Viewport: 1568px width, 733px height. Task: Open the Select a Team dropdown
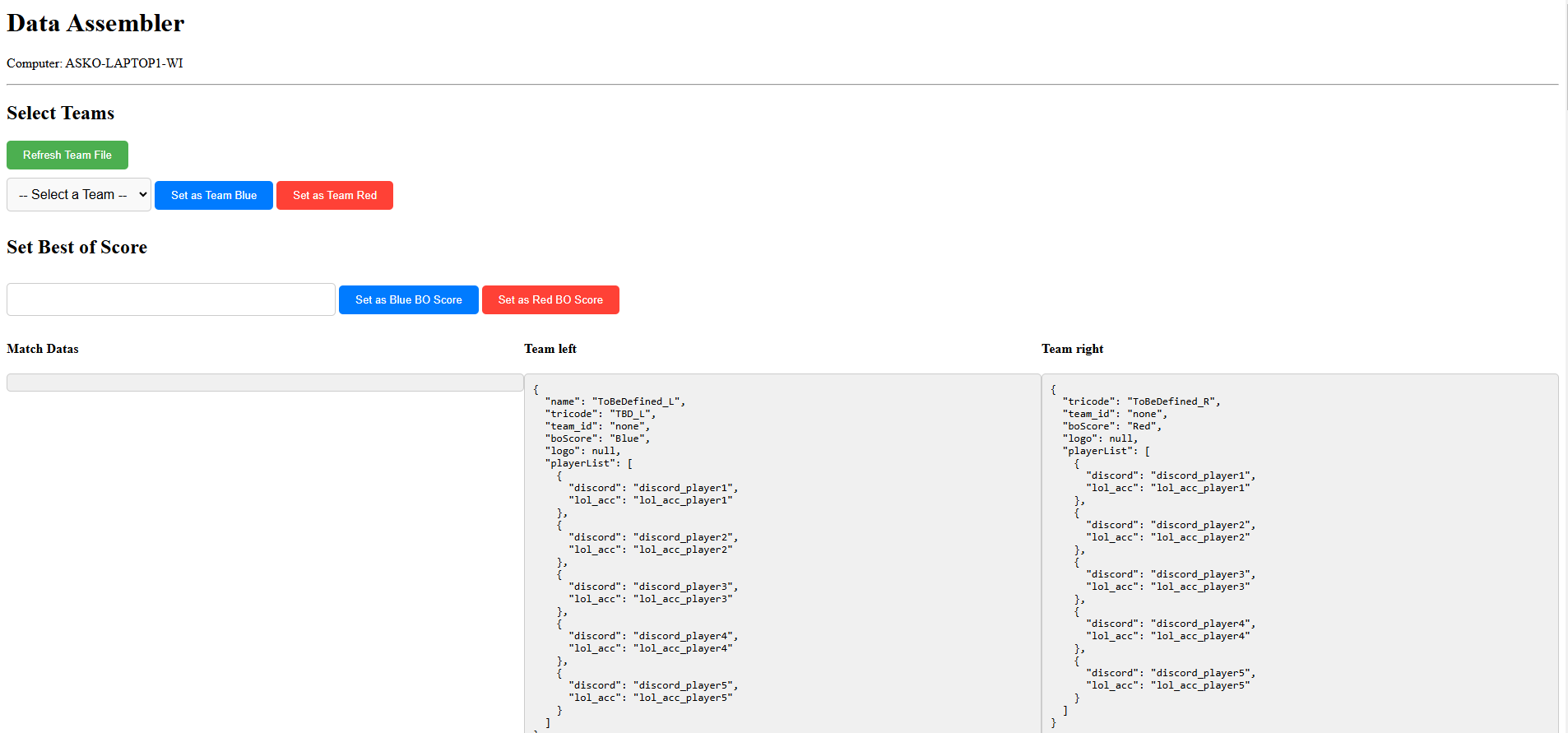click(79, 195)
